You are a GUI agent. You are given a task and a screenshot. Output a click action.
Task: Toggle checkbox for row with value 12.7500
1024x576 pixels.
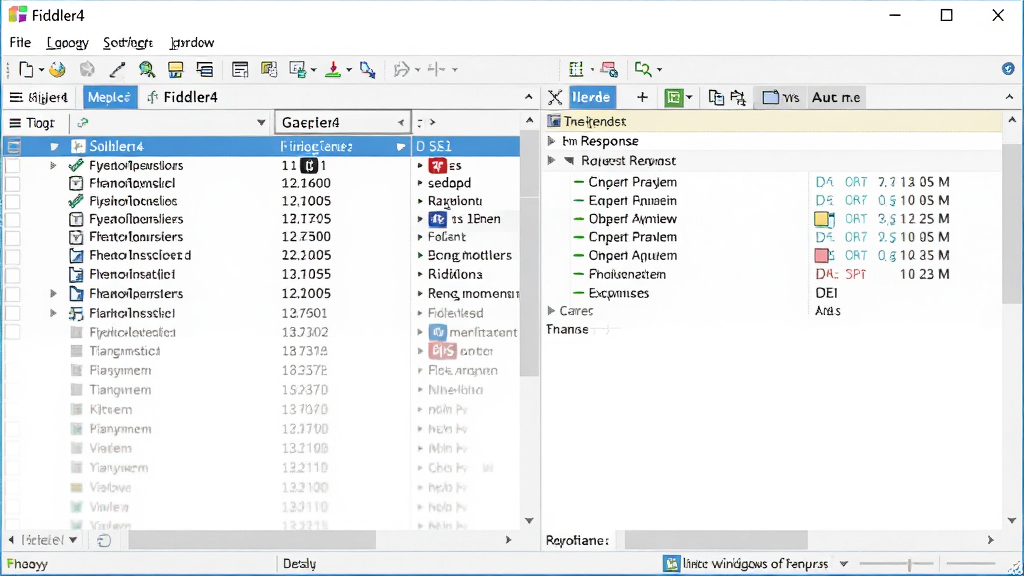pyautogui.click(x=12, y=237)
